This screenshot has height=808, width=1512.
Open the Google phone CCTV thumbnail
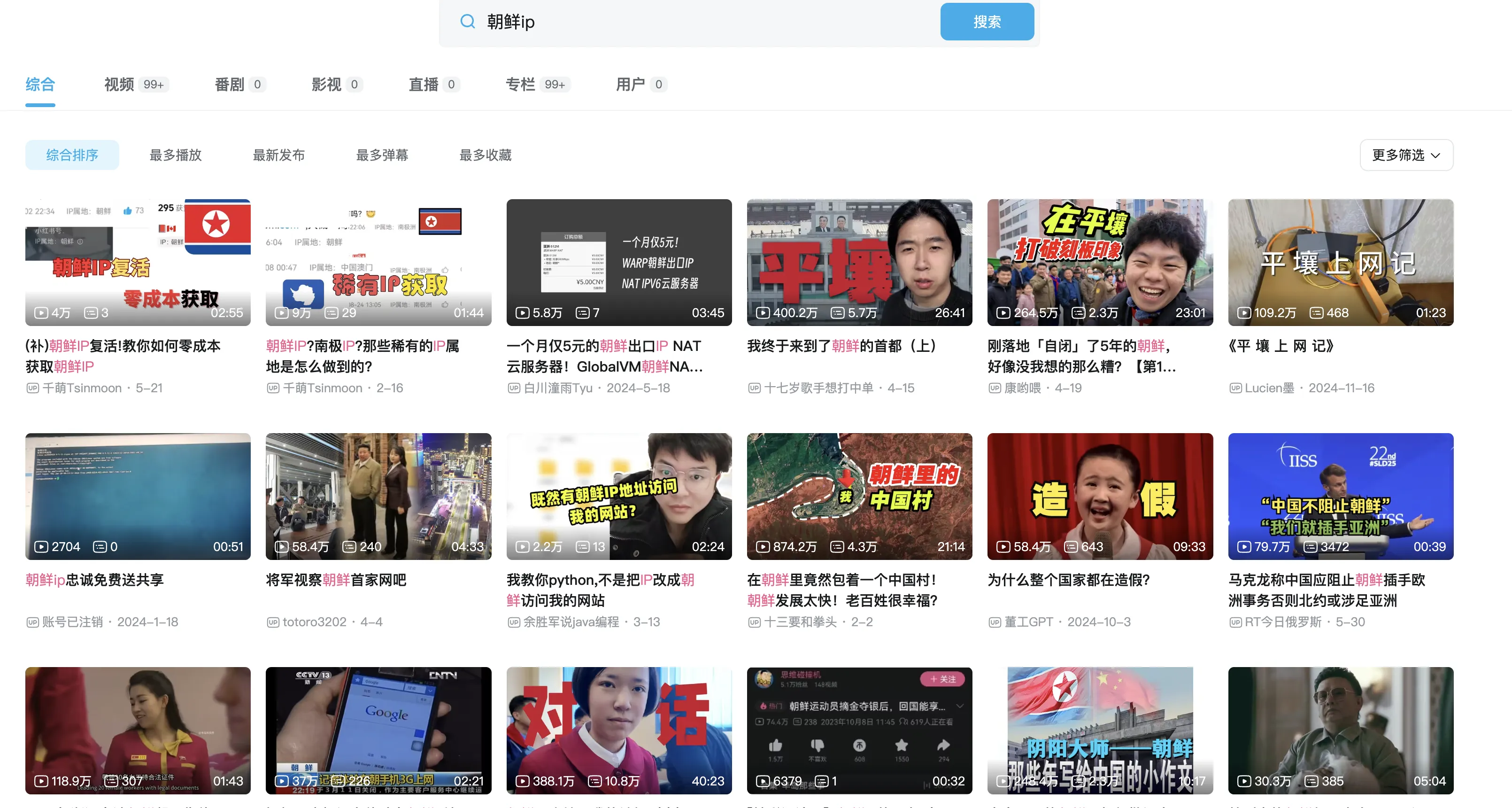tap(378, 730)
